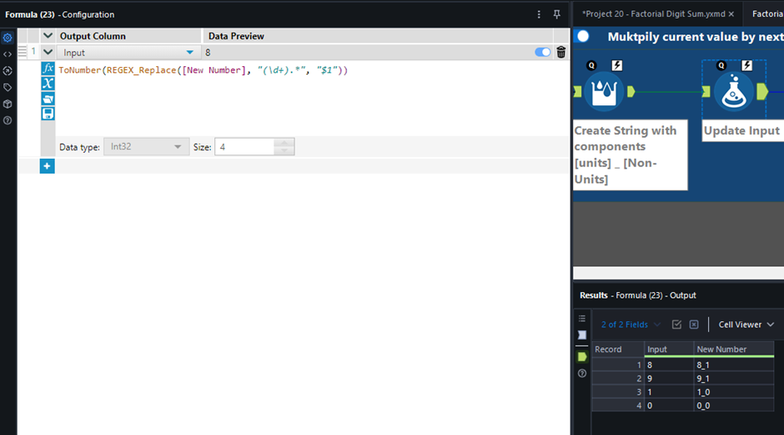Show Results messages list icon
The height and width of the screenshot is (435, 784).
(x=582, y=318)
